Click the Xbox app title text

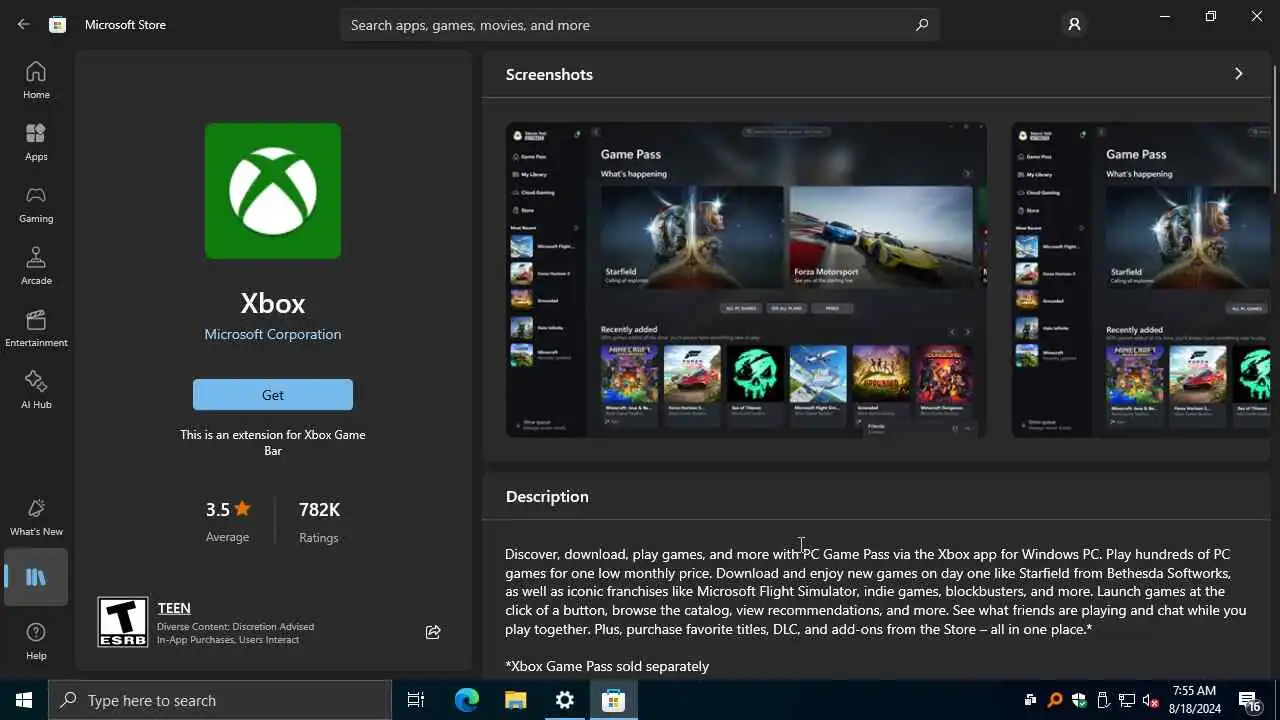[x=273, y=303]
